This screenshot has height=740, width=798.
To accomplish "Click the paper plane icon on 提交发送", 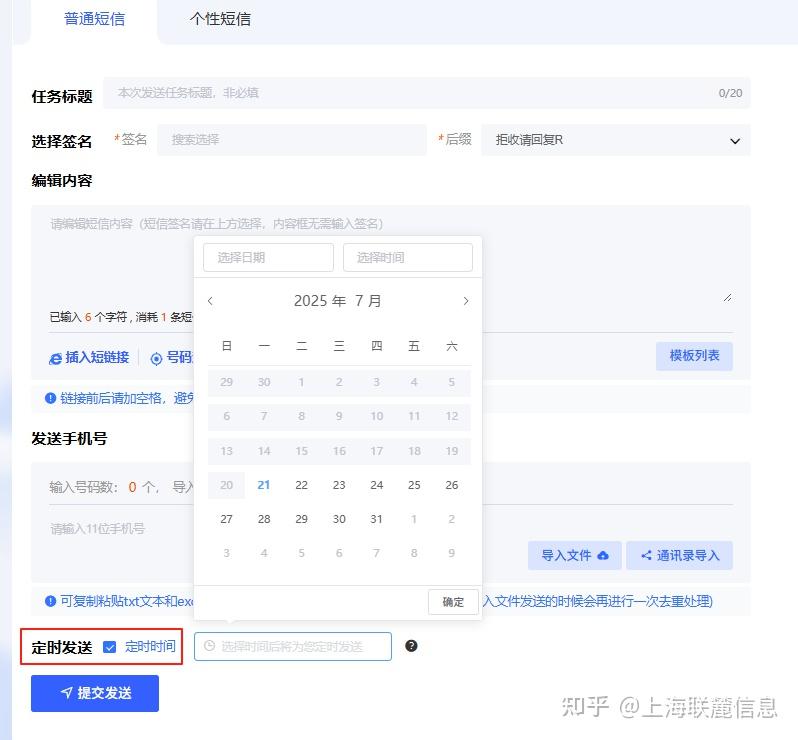I will [x=66, y=693].
